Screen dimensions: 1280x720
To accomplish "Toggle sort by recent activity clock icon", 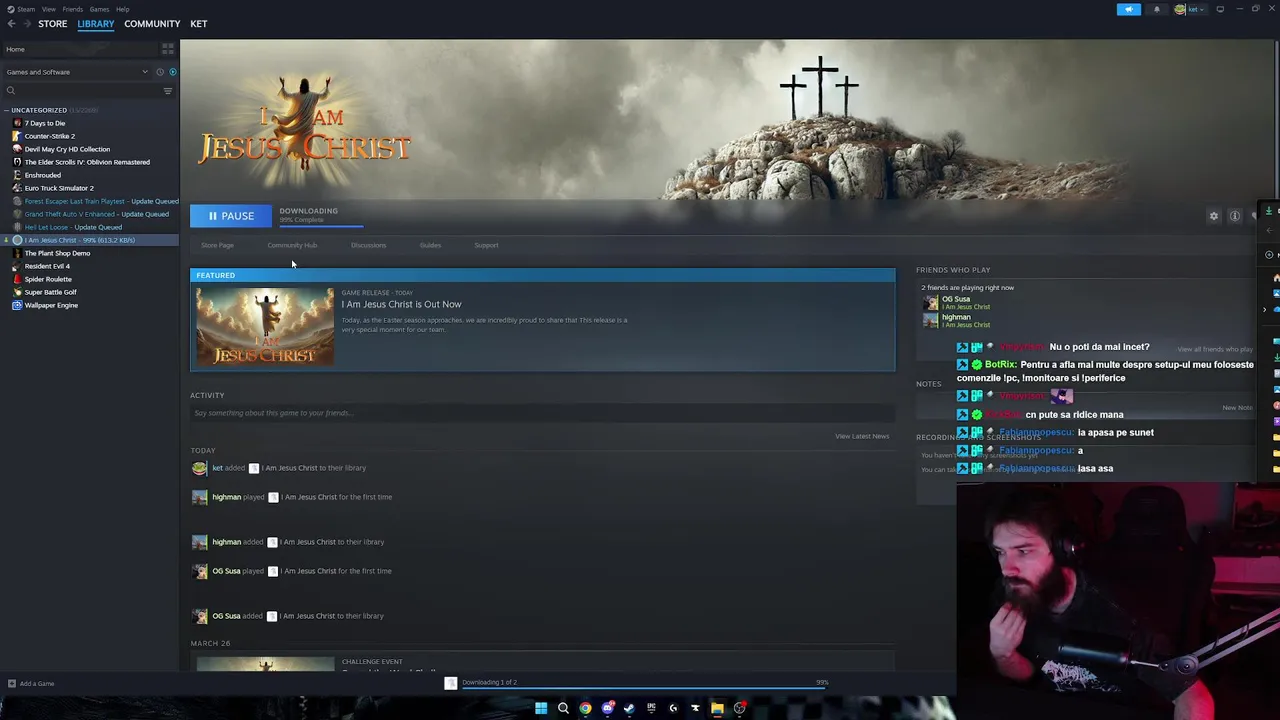I will pos(159,72).
